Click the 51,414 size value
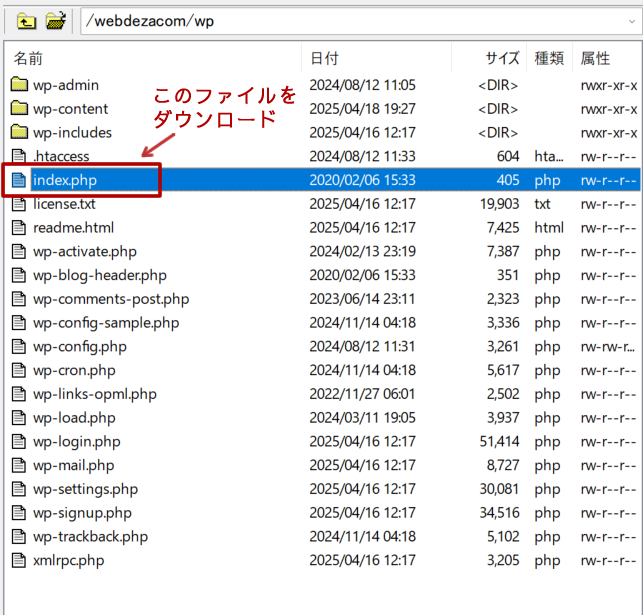Screen dimensions: 643x615 pos(499,442)
